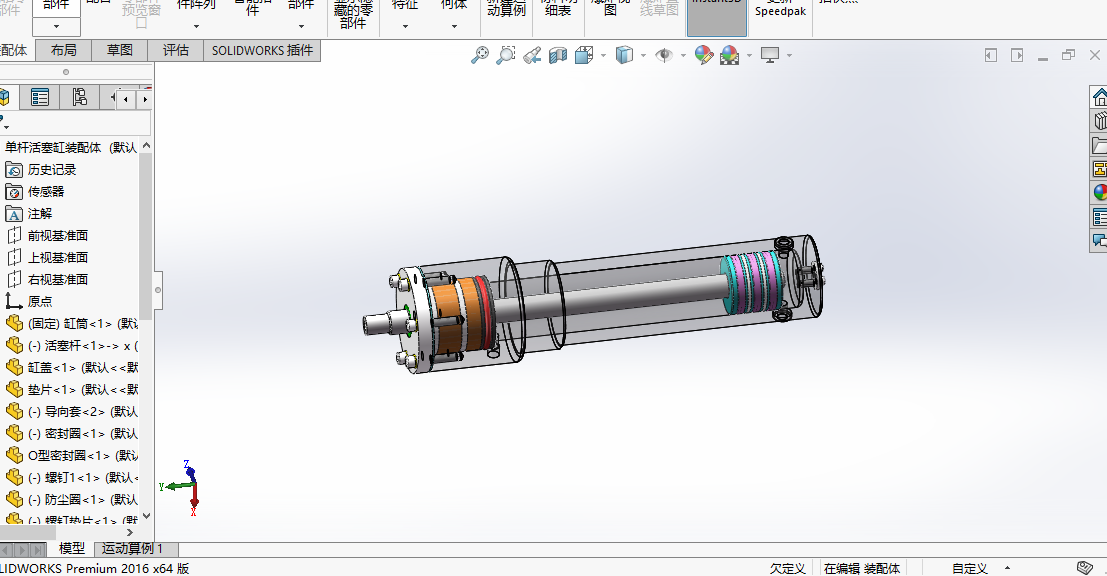Click the right arrow of manager tabs
1107x576 pixels.
[144, 100]
